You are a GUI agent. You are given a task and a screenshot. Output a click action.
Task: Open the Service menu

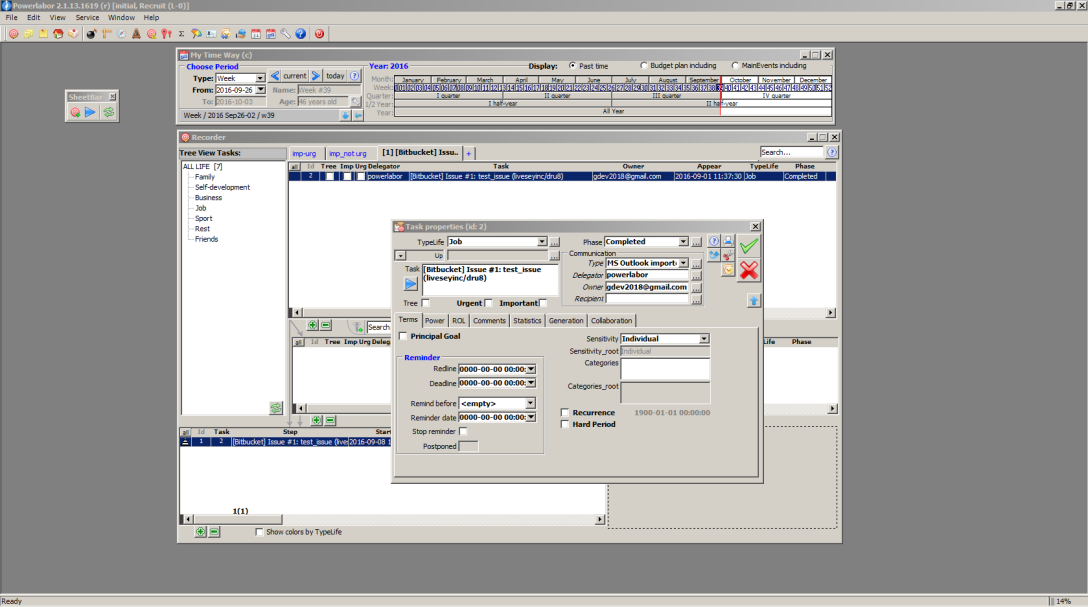click(x=87, y=17)
